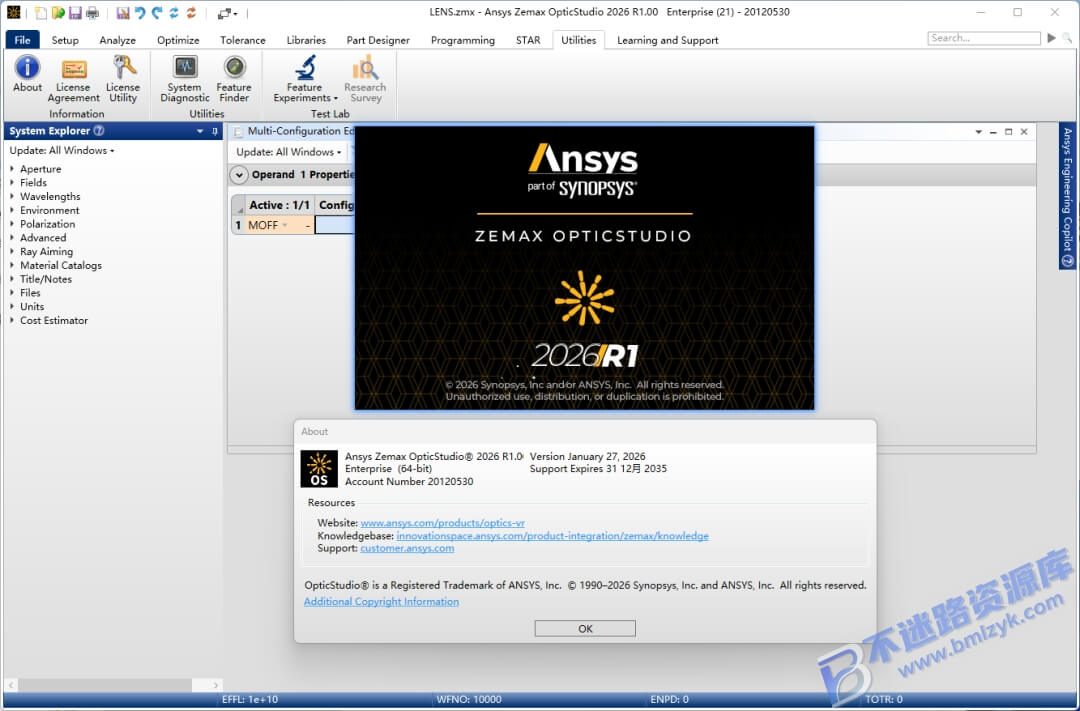The height and width of the screenshot is (711, 1080).
Task: Redo the last action
Action: (157, 12)
